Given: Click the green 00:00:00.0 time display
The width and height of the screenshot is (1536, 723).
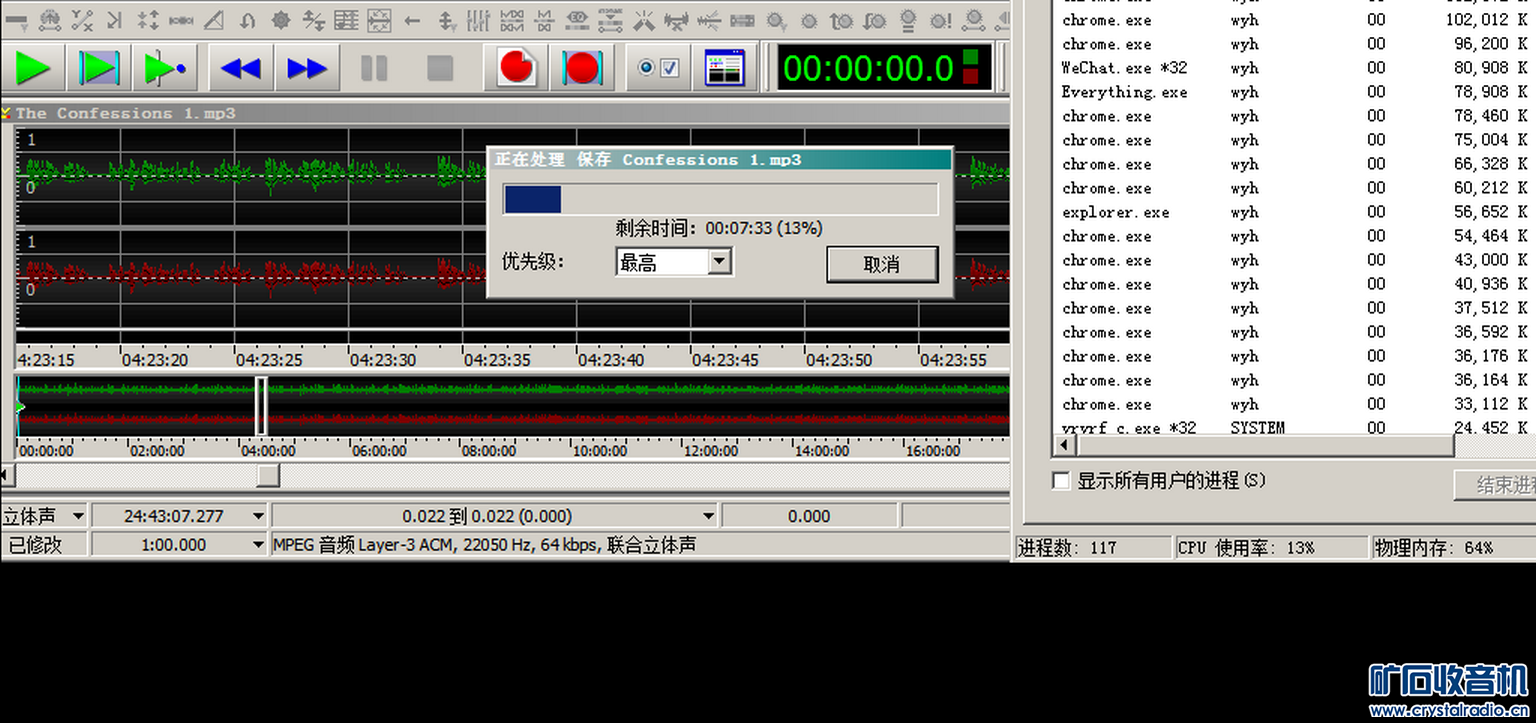Looking at the screenshot, I should pyautogui.click(x=868, y=68).
